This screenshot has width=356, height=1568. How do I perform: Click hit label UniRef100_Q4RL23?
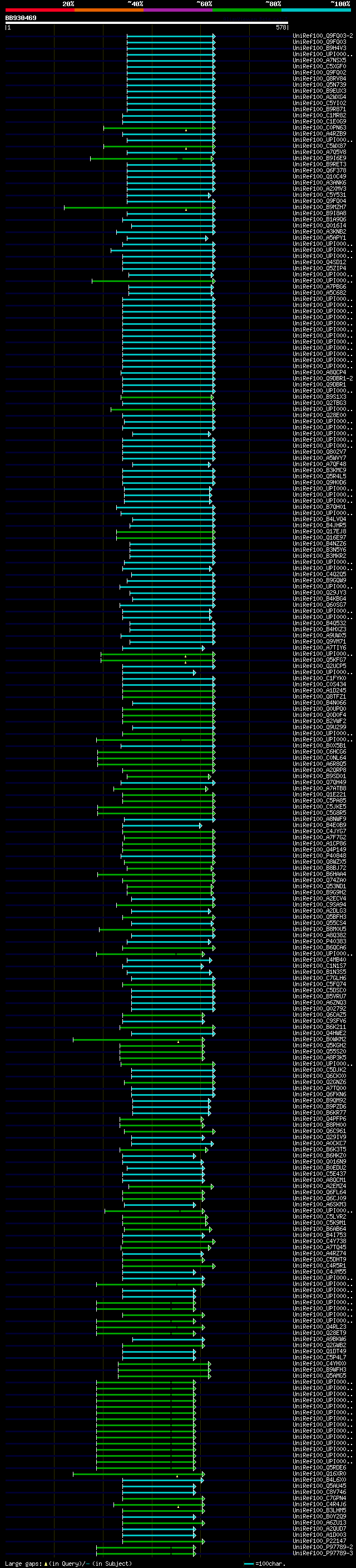[319, 1327]
